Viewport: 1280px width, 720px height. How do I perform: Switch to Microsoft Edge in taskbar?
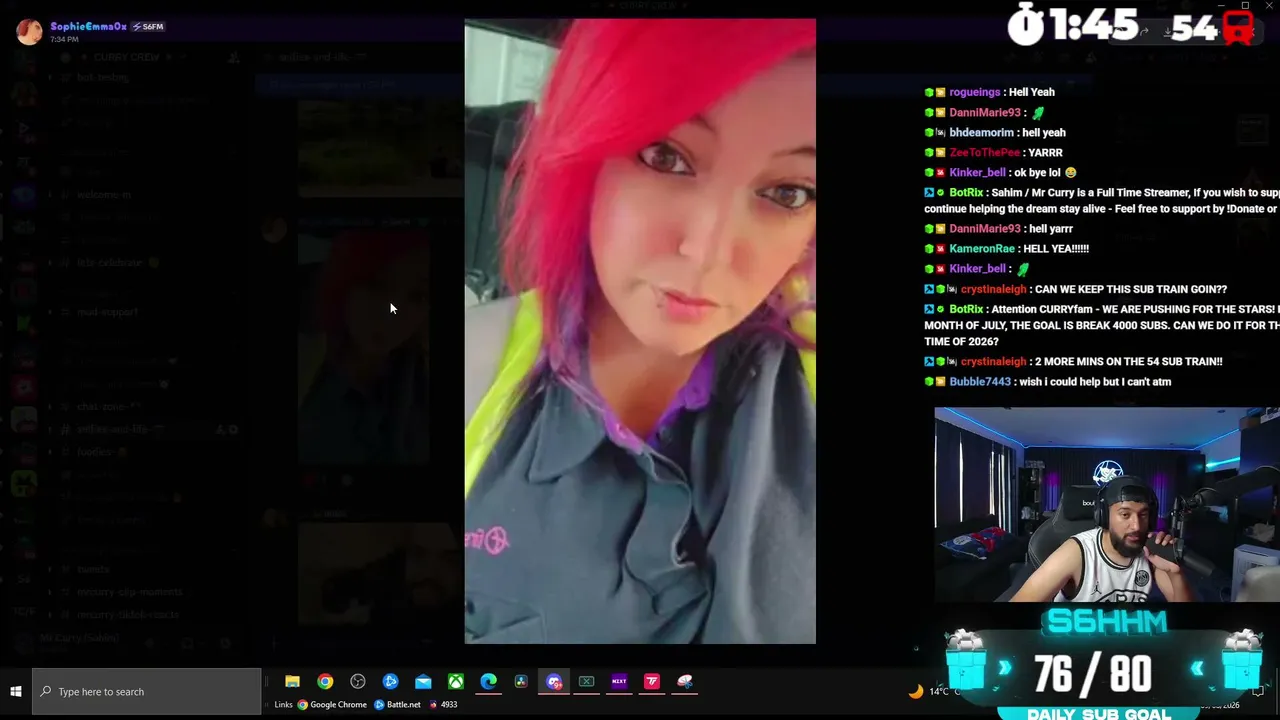(488, 682)
